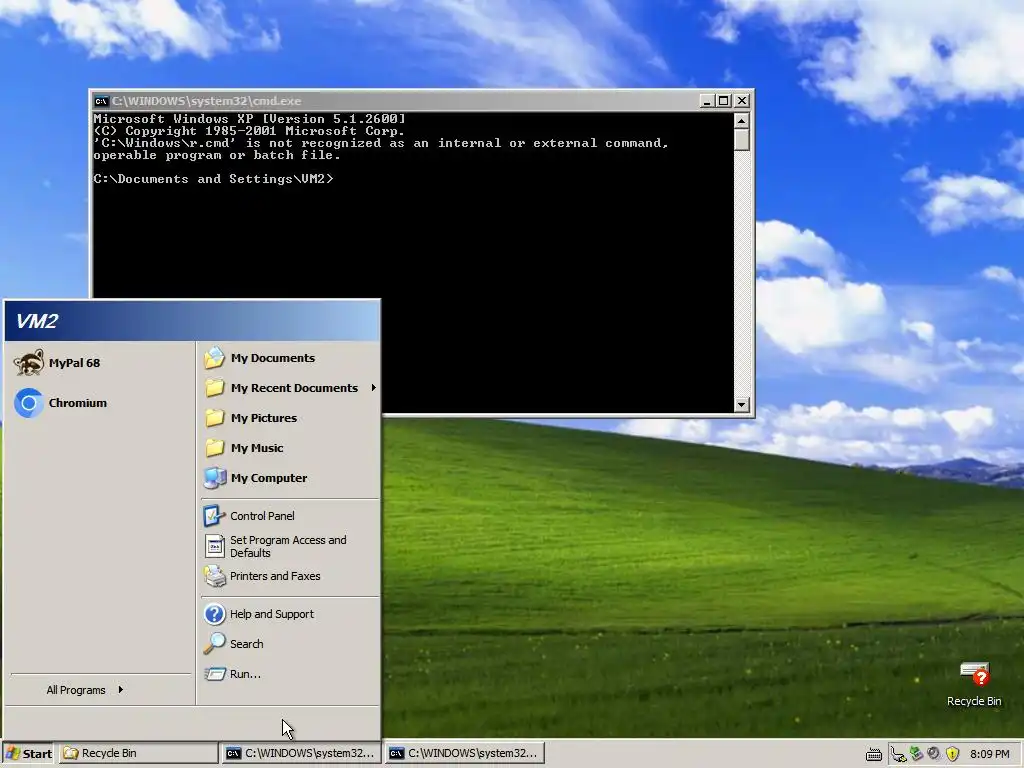
Task: Open cmd.exe title bar system menu icon
Action: (x=101, y=101)
